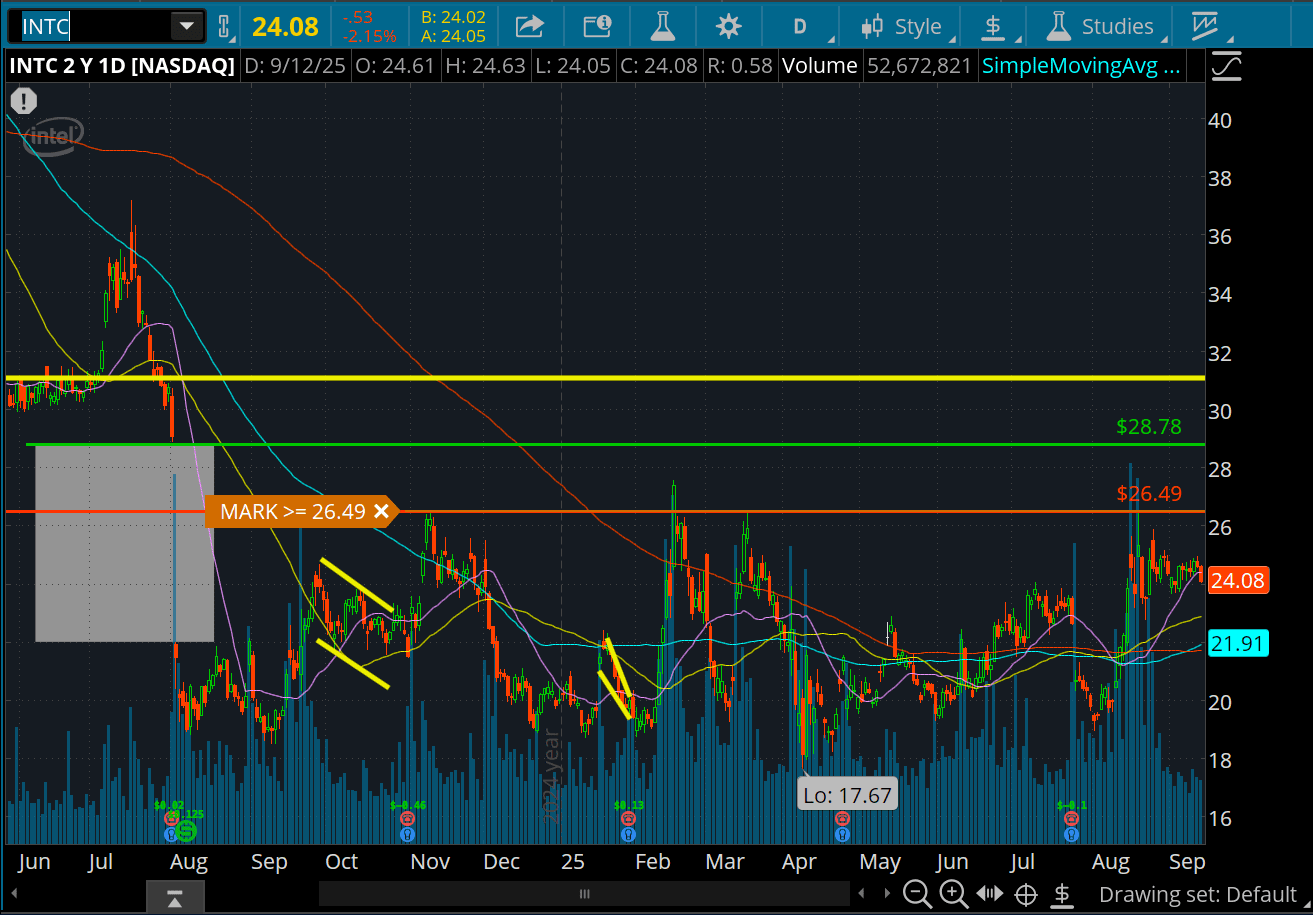Click the horizontal expand arrows icon
Screen dimensions: 1313x915
[989, 894]
